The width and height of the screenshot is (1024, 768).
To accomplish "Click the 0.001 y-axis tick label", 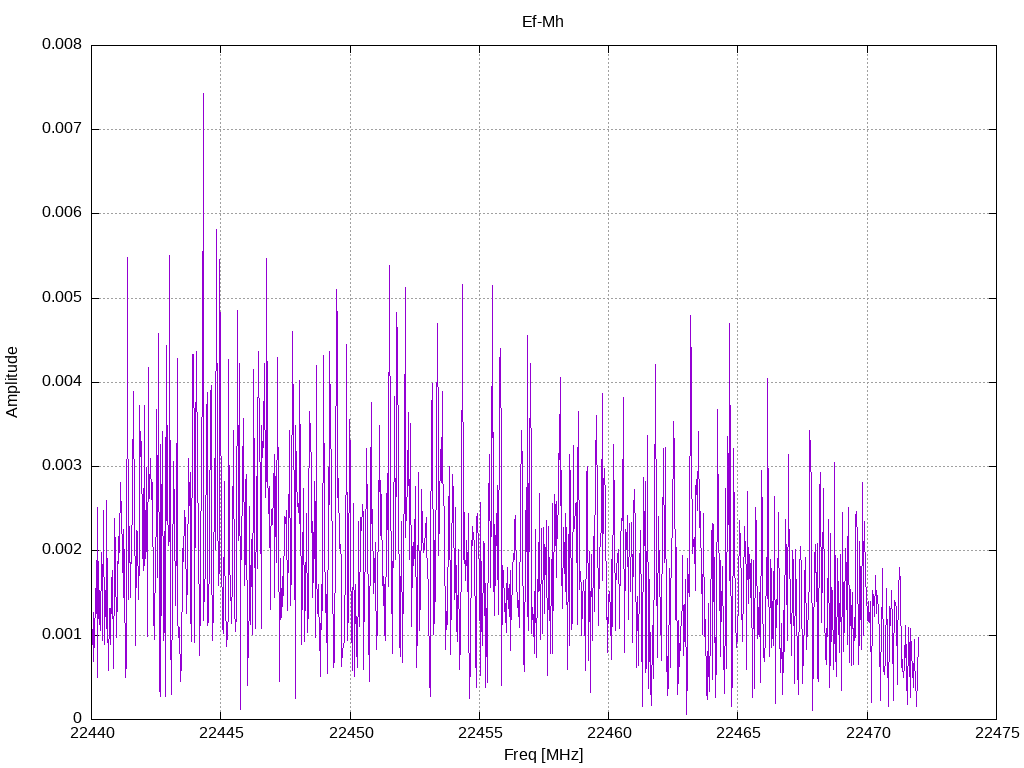I will coord(61,634).
